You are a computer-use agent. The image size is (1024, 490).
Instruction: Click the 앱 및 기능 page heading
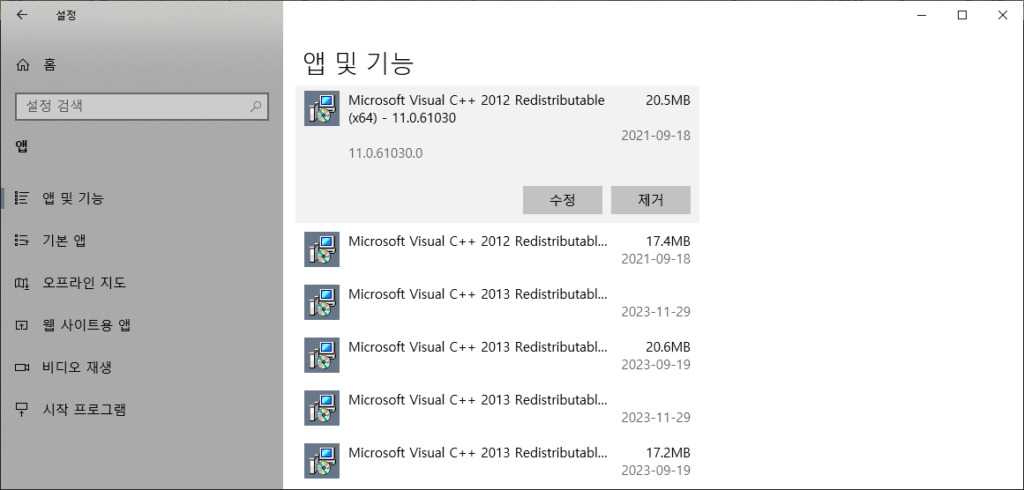tap(359, 63)
